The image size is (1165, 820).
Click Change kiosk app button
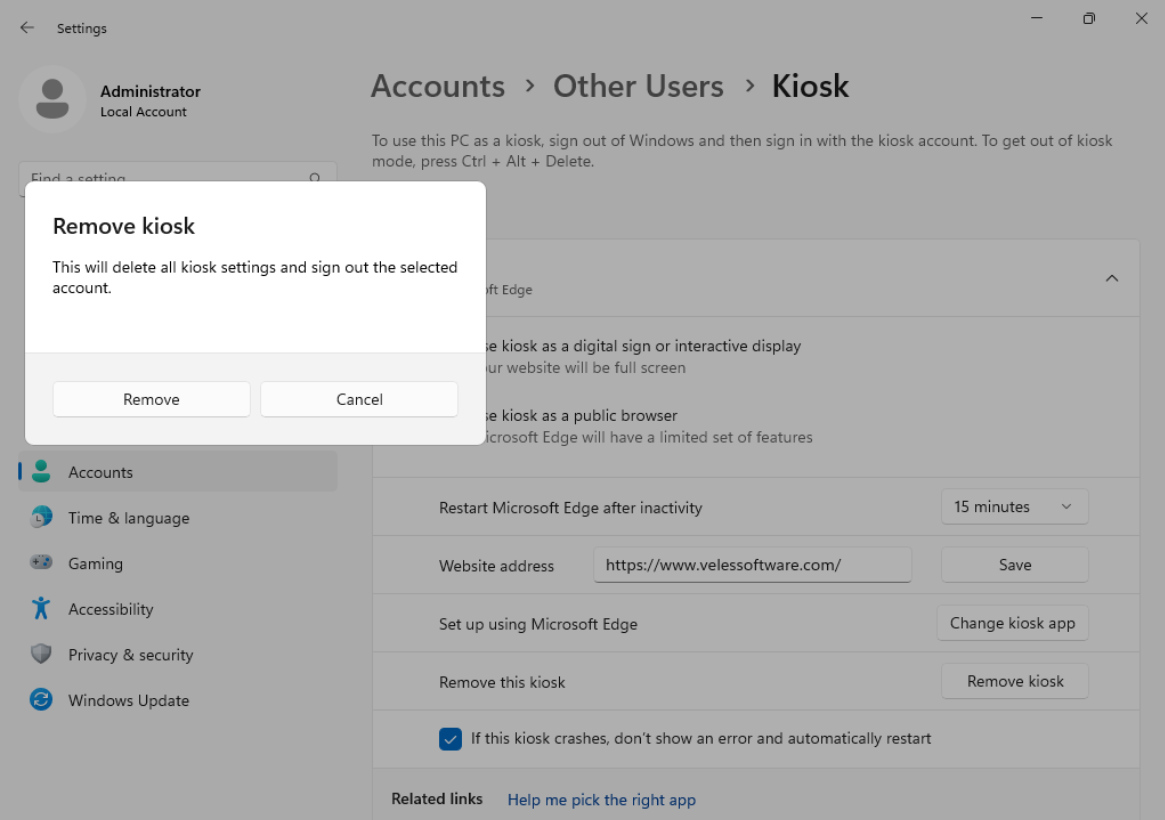(x=1012, y=623)
